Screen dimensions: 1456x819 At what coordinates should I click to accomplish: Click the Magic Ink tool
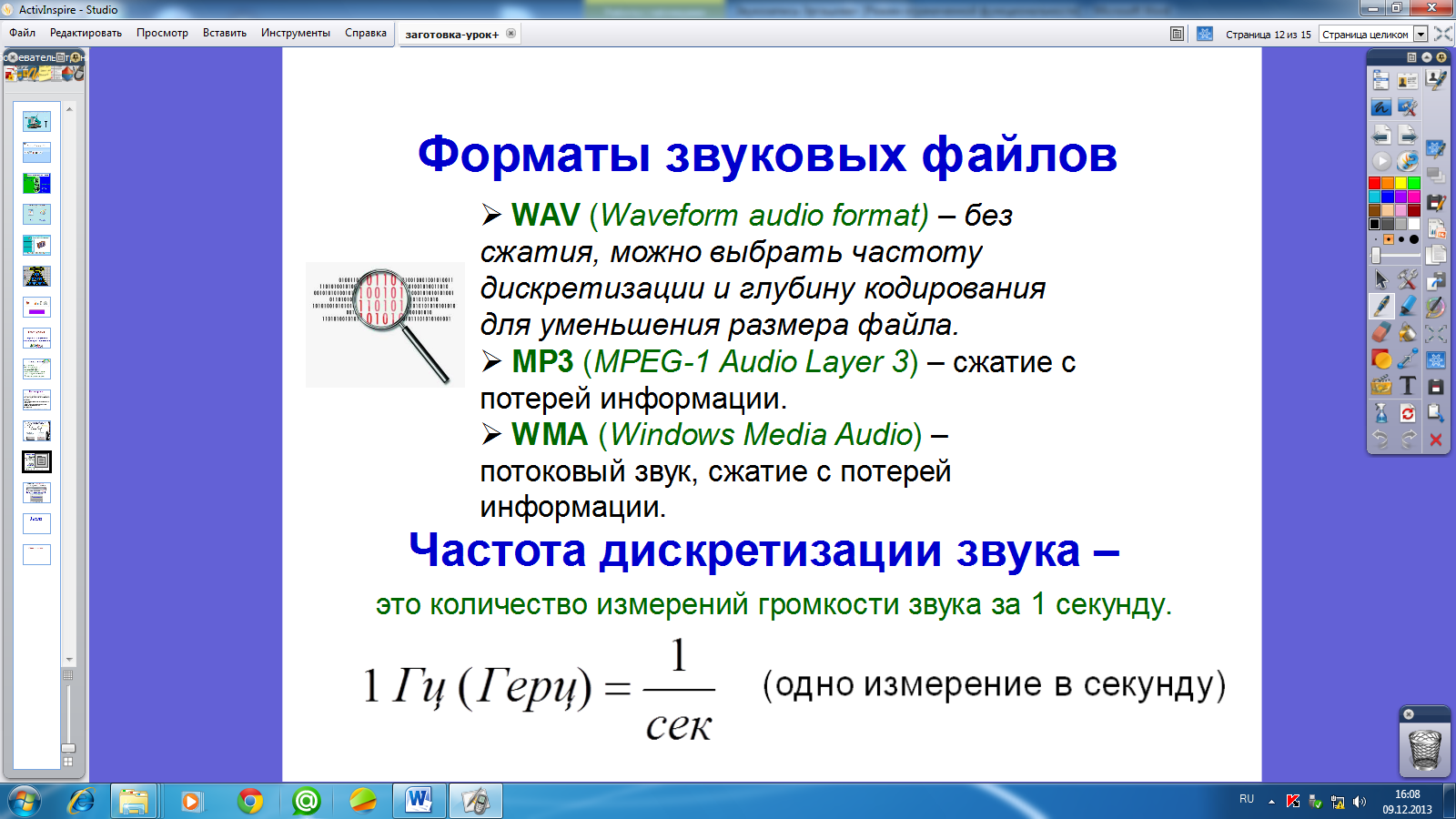(1436, 306)
